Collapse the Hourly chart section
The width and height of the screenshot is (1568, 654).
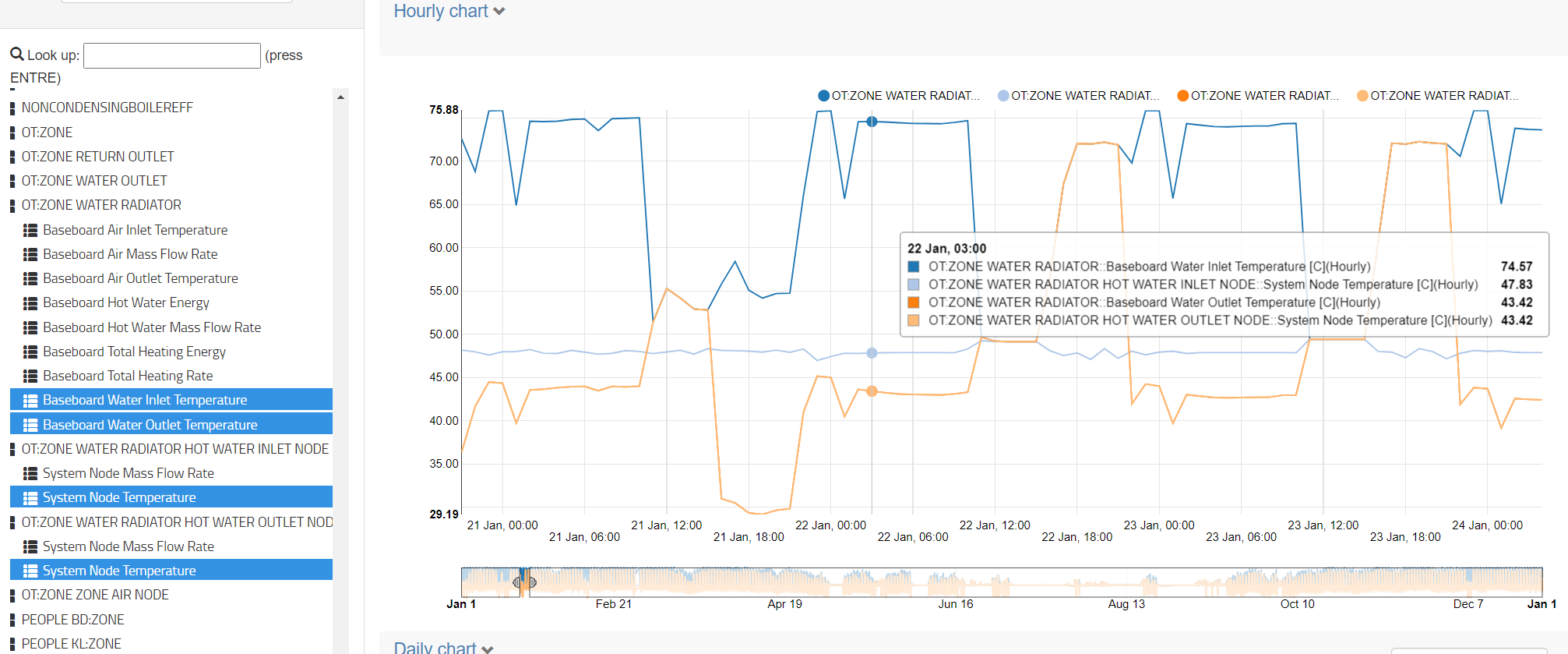click(x=449, y=11)
